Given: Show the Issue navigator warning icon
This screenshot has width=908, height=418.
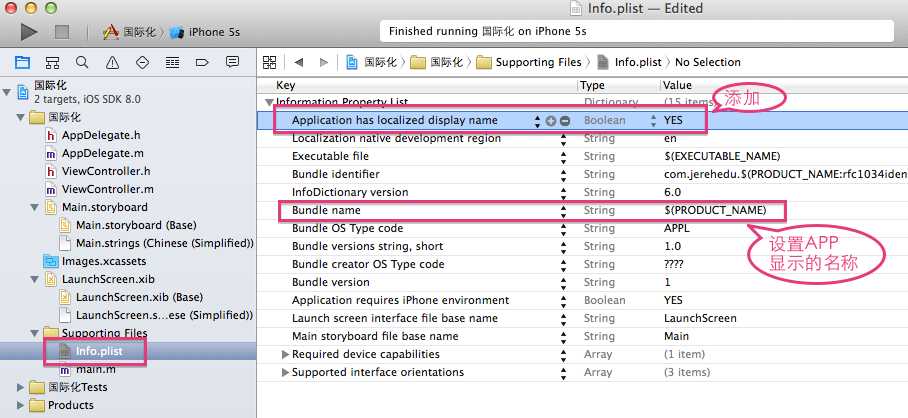Looking at the screenshot, I should [x=112, y=62].
